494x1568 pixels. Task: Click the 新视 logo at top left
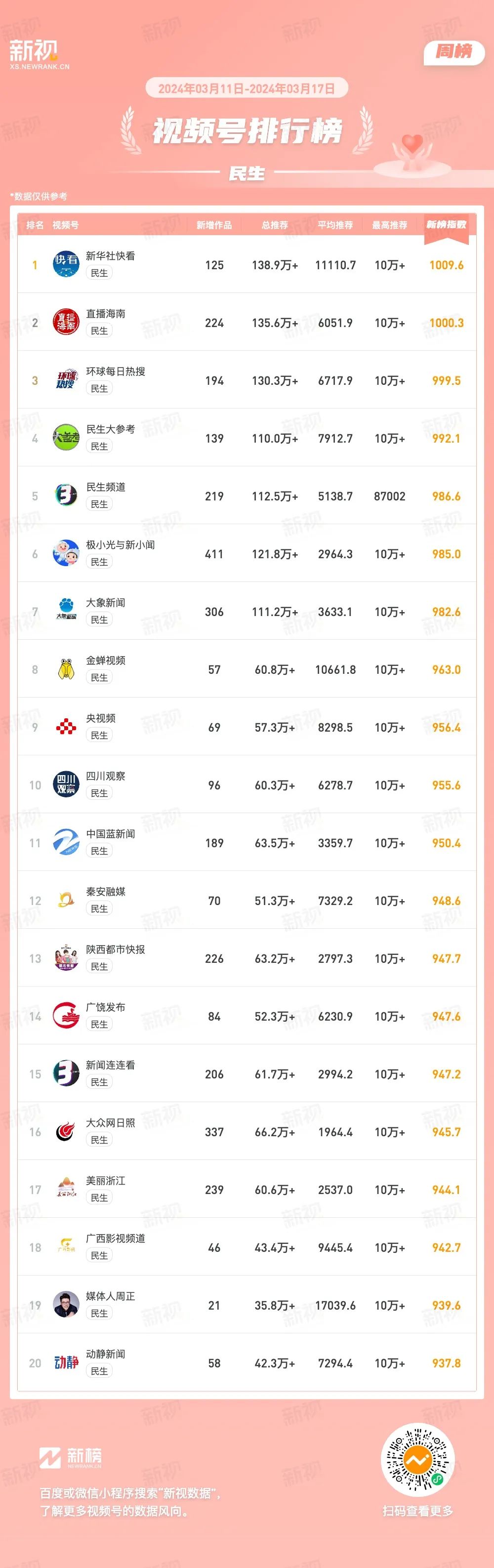point(40,53)
